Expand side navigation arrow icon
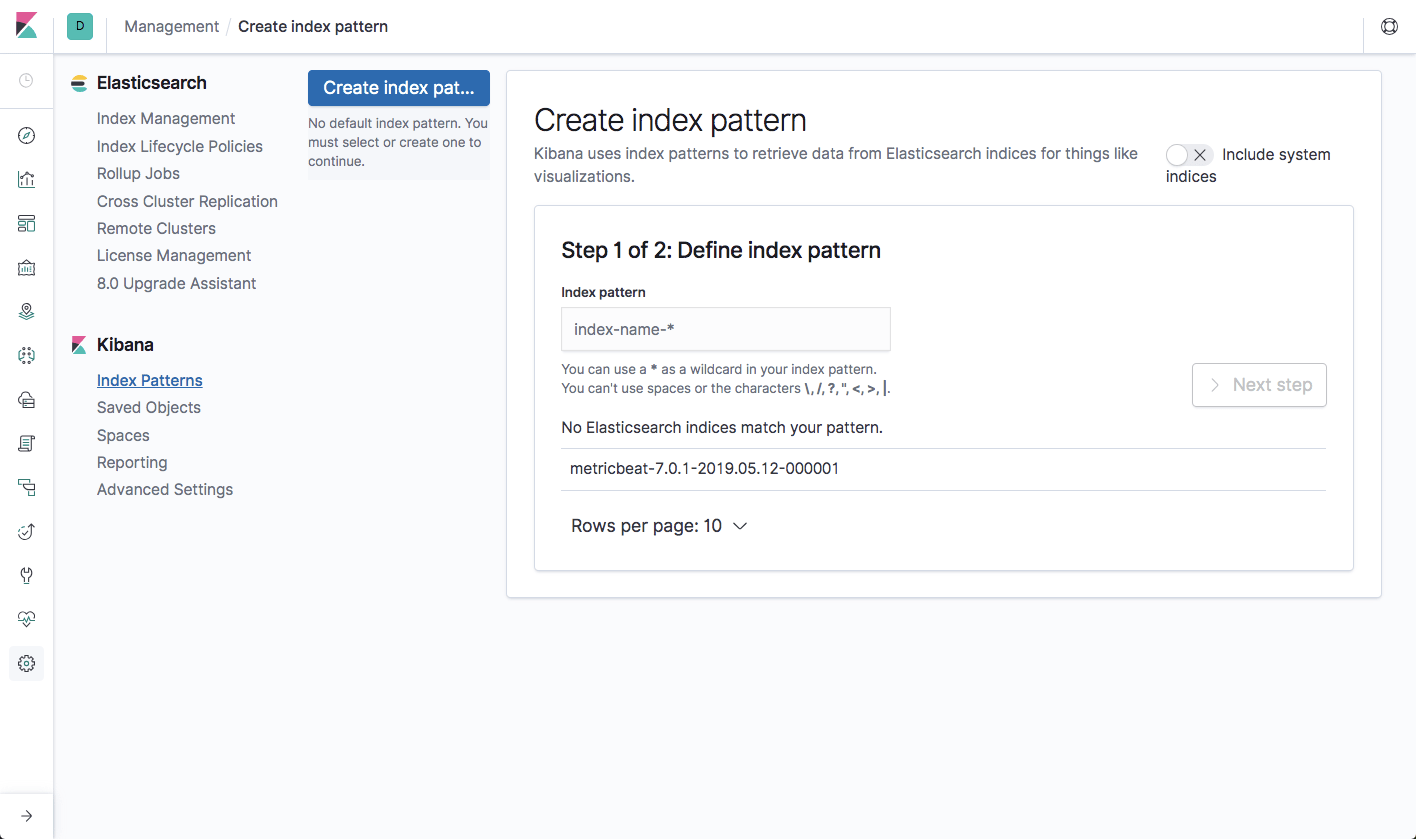This screenshot has height=839, width=1416. click(26, 816)
